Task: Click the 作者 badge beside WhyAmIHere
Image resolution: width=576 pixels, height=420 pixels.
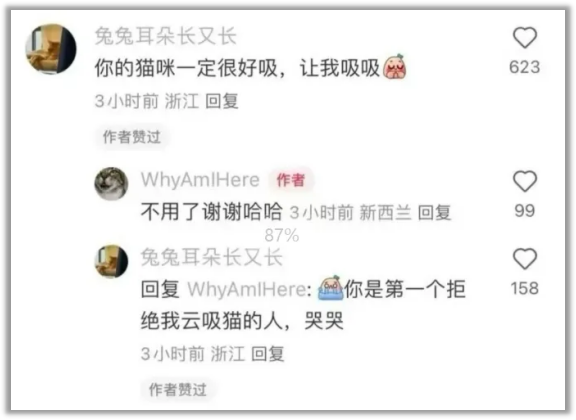Action: click(291, 180)
